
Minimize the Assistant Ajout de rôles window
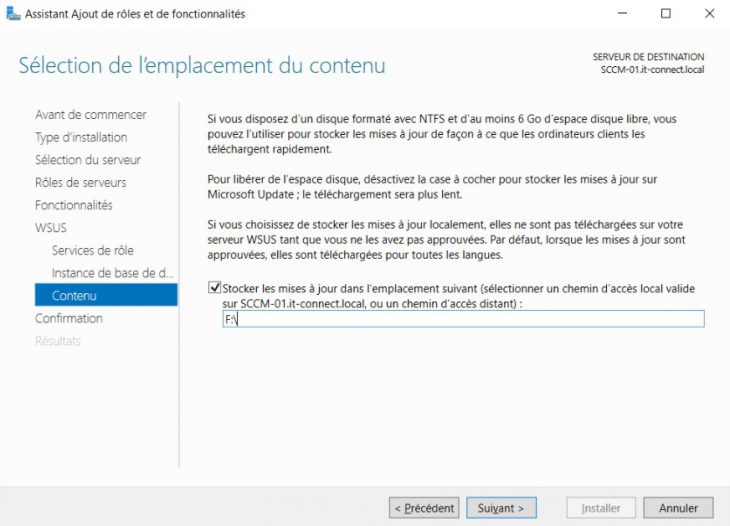click(x=622, y=13)
